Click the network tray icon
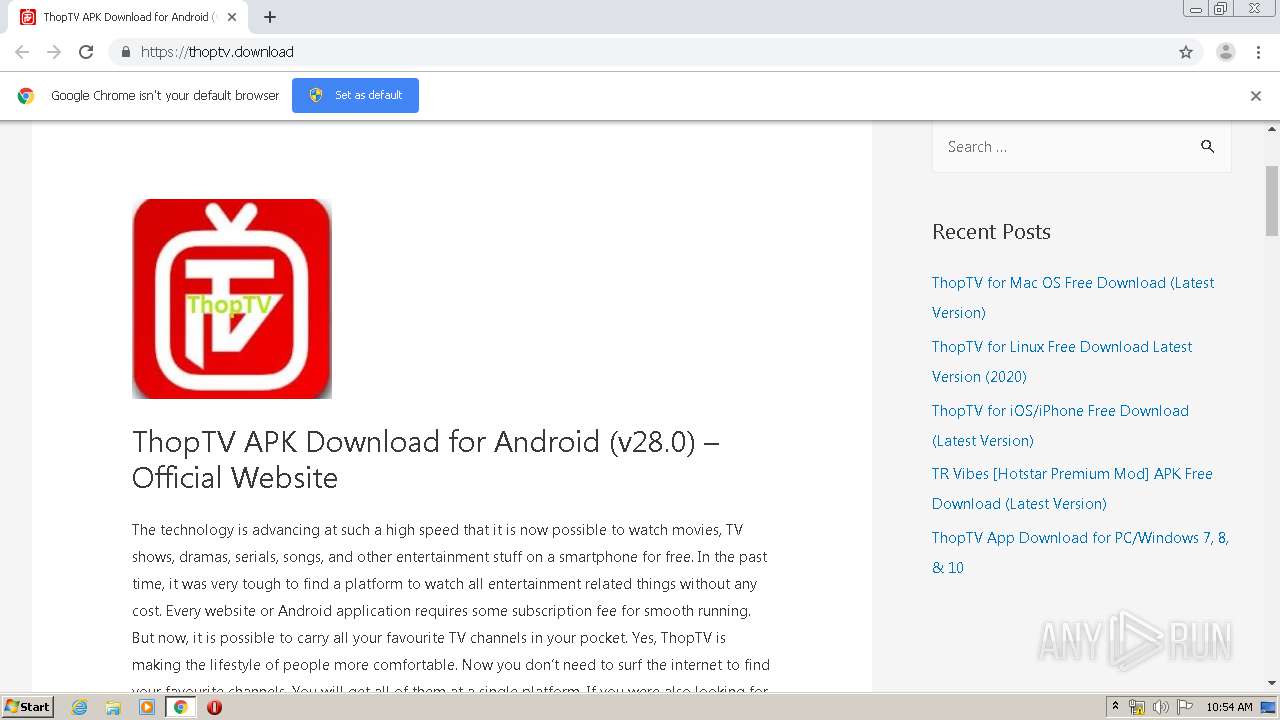This screenshot has height=720, width=1280. [1137, 707]
